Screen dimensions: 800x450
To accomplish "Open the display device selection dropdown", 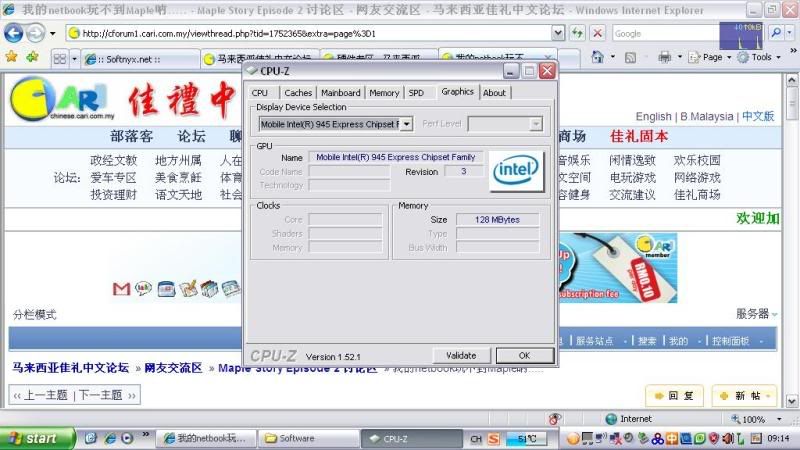I will [406, 124].
